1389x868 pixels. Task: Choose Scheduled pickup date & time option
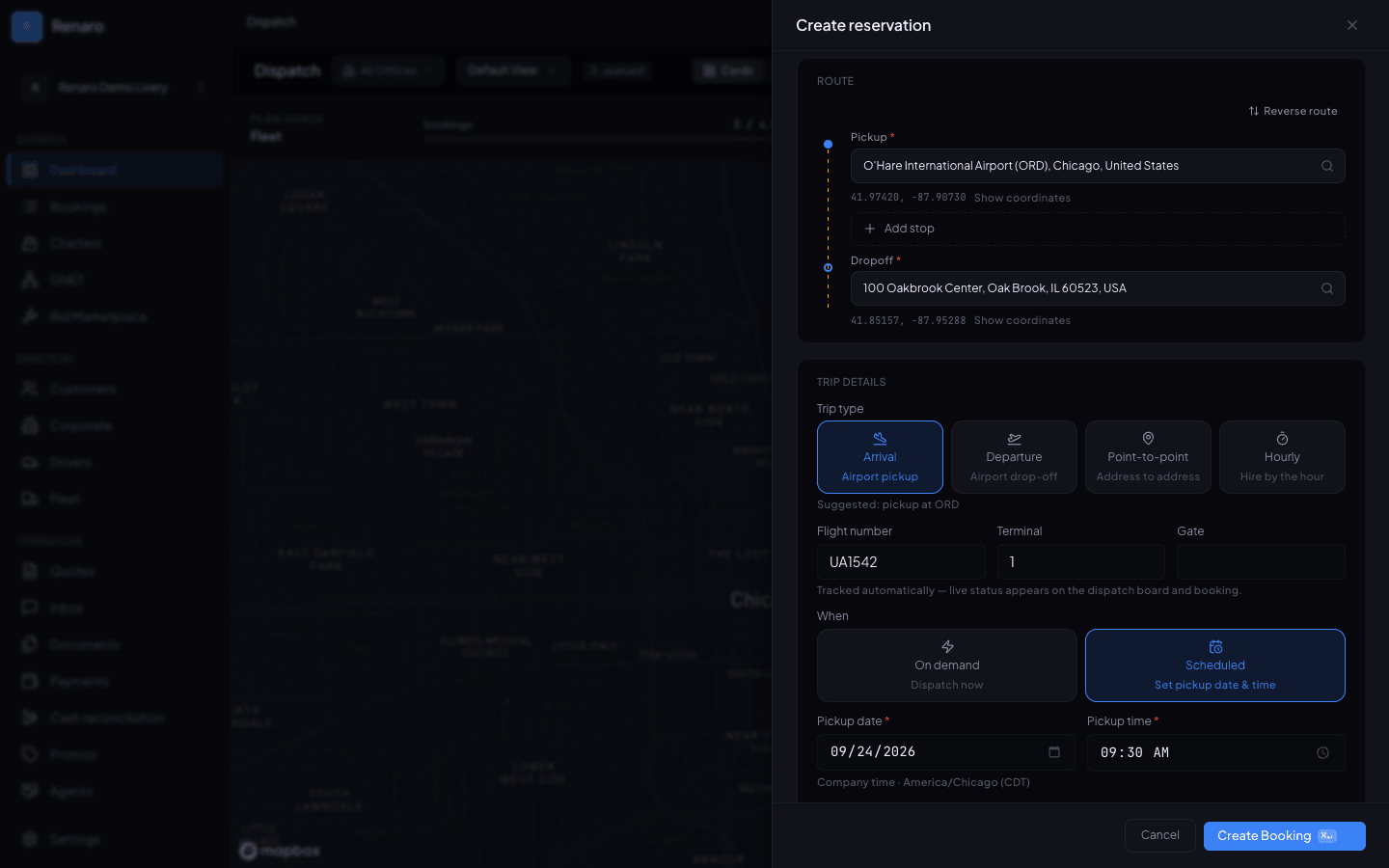1215,665
